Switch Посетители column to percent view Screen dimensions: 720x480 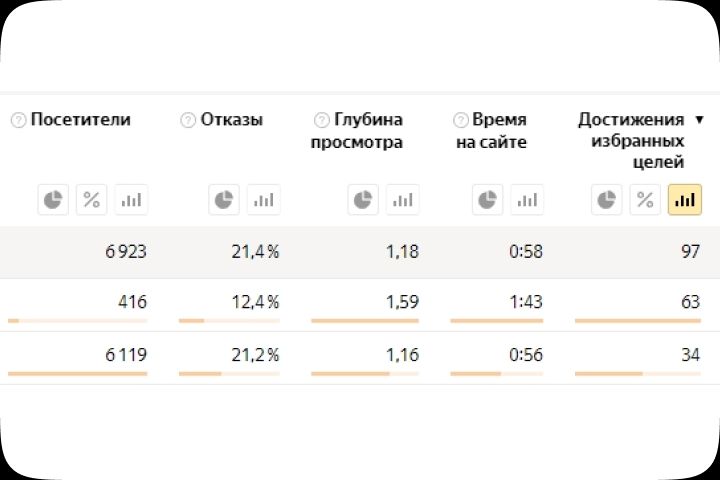click(92, 200)
